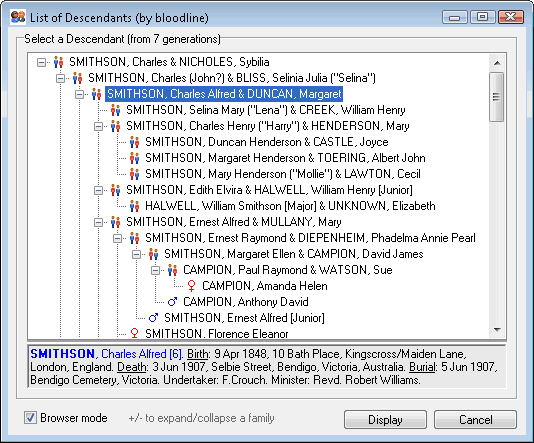The height and width of the screenshot is (443, 534).
Task: Toggle the Browser mode checkbox
Action: (30, 417)
